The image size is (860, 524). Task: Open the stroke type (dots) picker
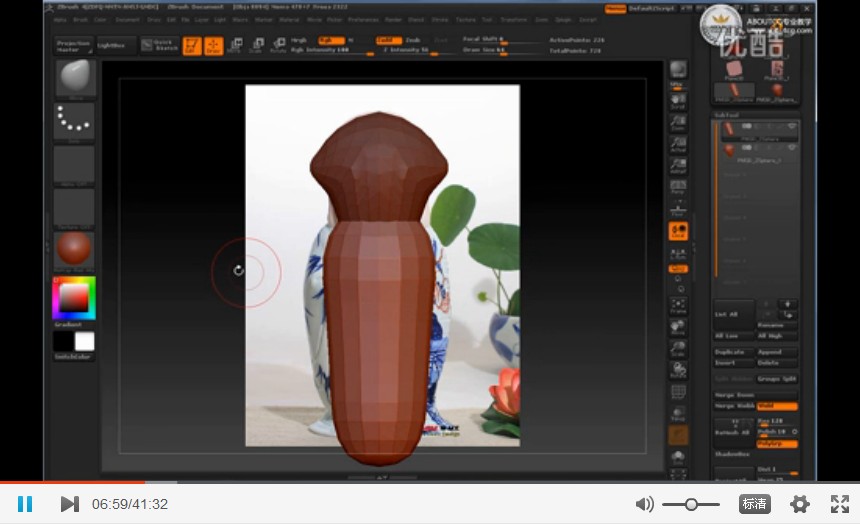pyautogui.click(x=75, y=123)
